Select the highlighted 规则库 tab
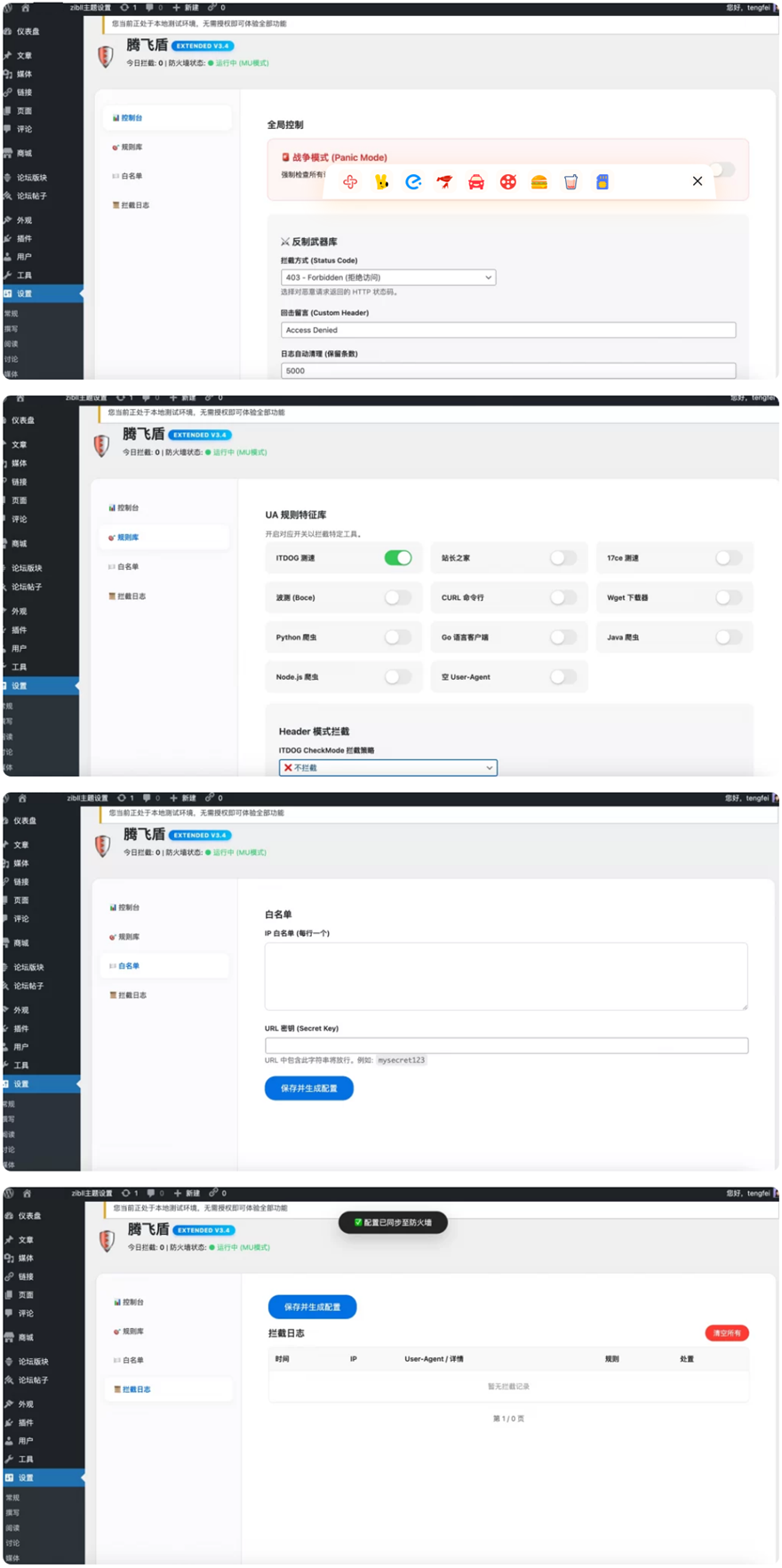 point(128,538)
